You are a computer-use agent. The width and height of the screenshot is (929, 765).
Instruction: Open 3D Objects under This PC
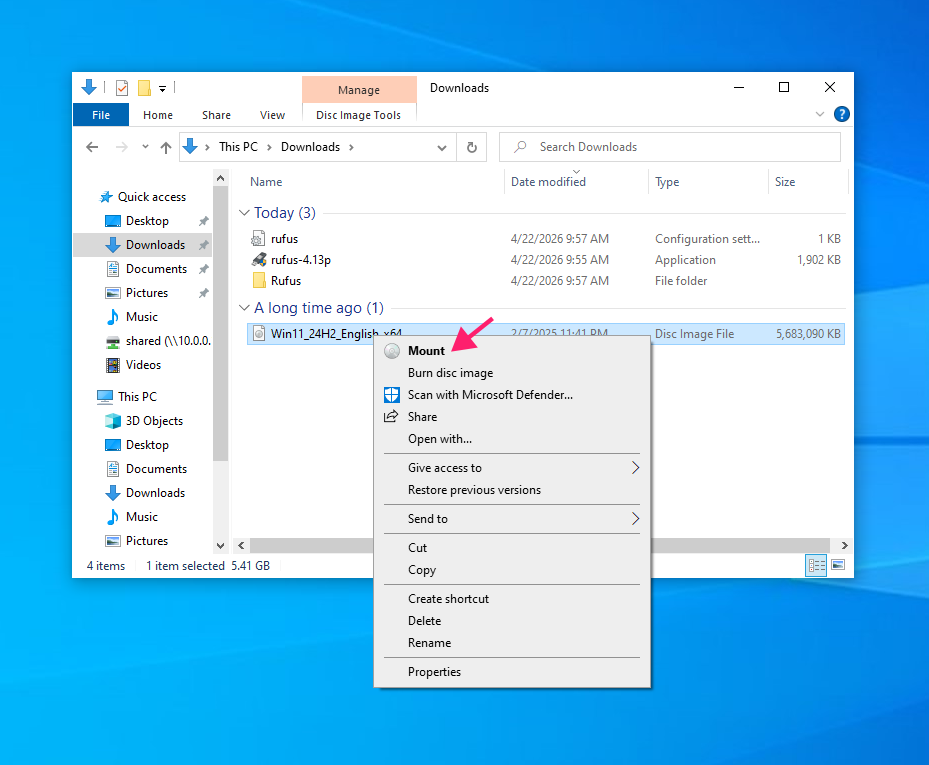tap(154, 421)
